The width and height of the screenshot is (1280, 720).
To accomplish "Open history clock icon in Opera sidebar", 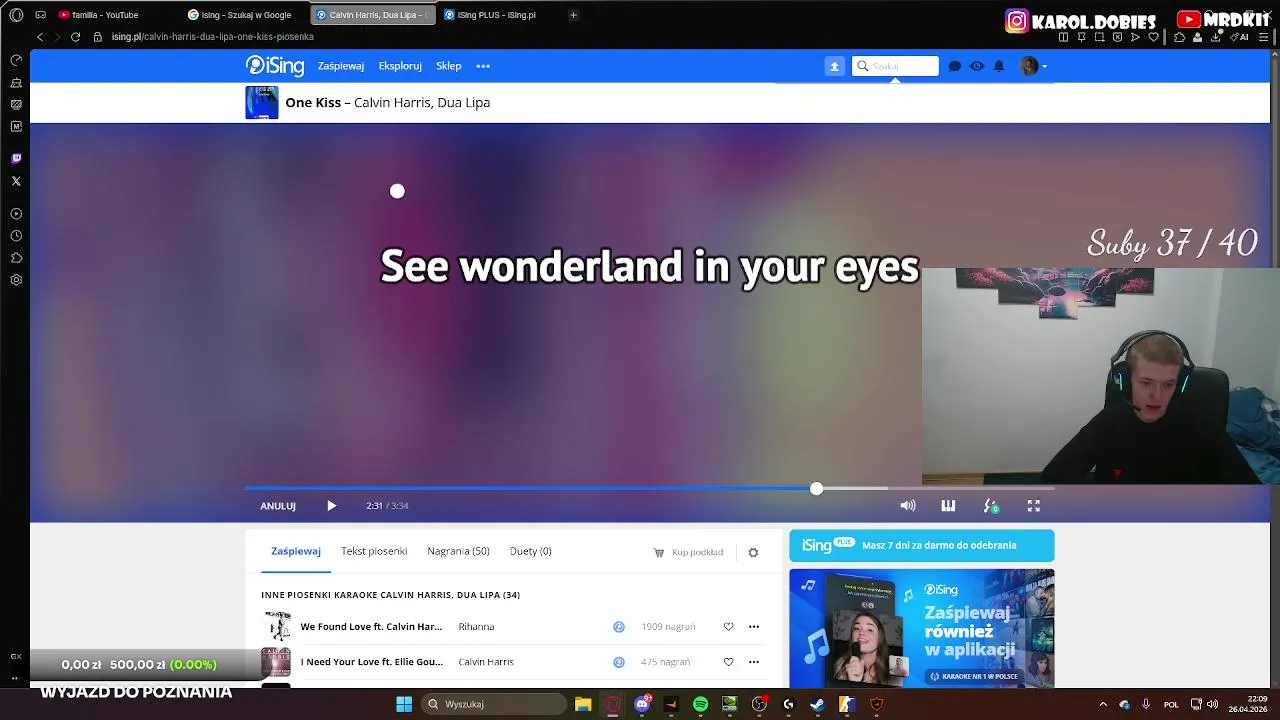I will pyautogui.click(x=16, y=236).
